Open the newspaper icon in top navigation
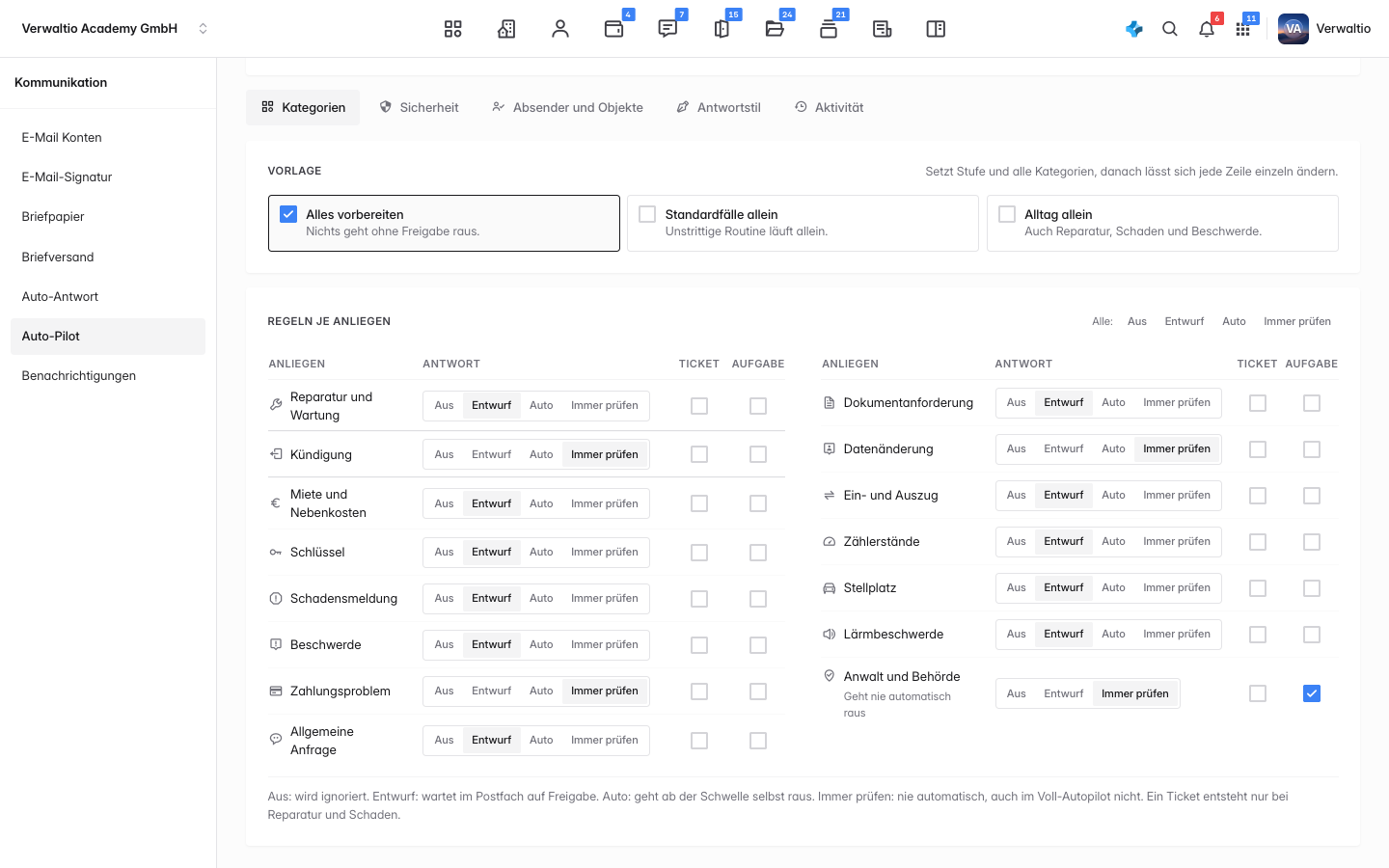The image size is (1389, 868). pos(882,29)
